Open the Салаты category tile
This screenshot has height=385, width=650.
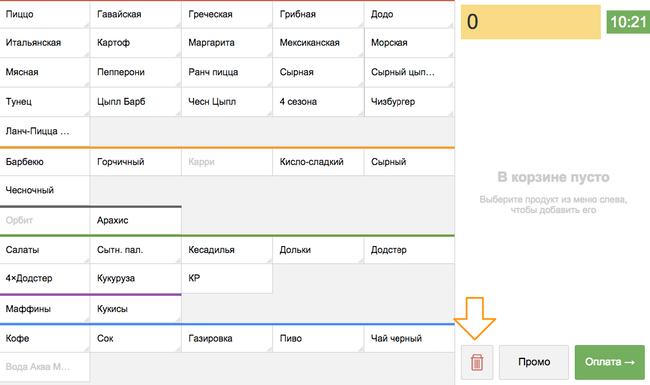[x=44, y=250]
